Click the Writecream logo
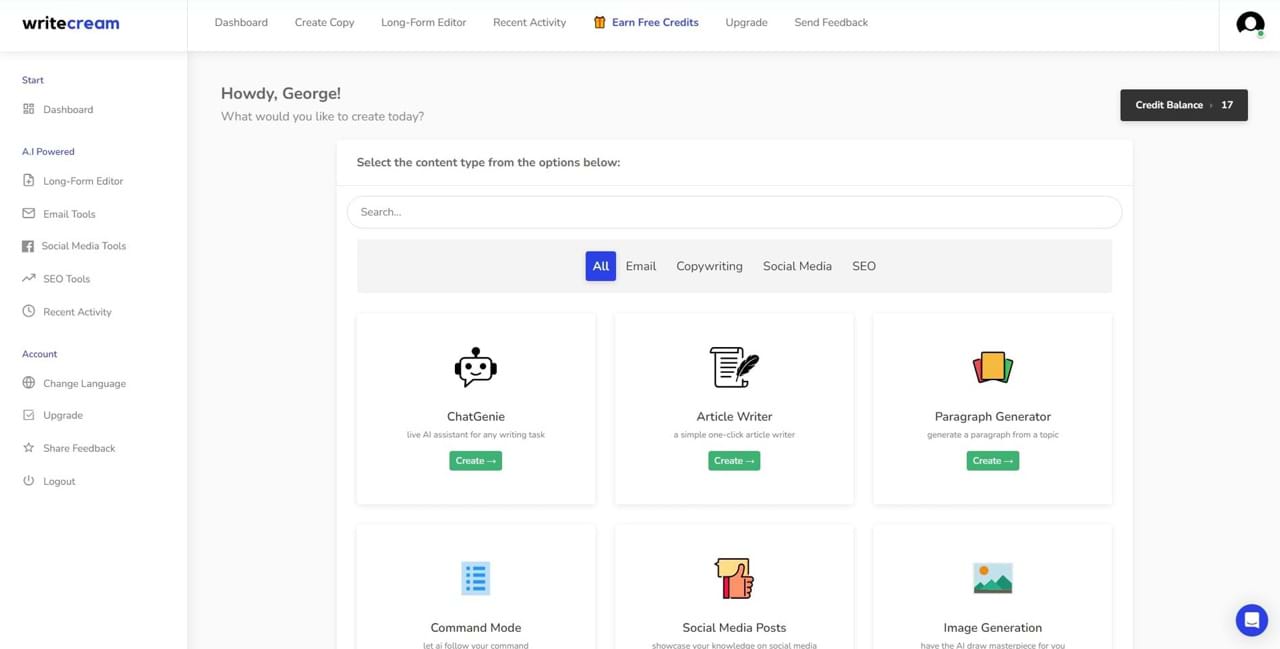1280x649 pixels. (x=71, y=22)
